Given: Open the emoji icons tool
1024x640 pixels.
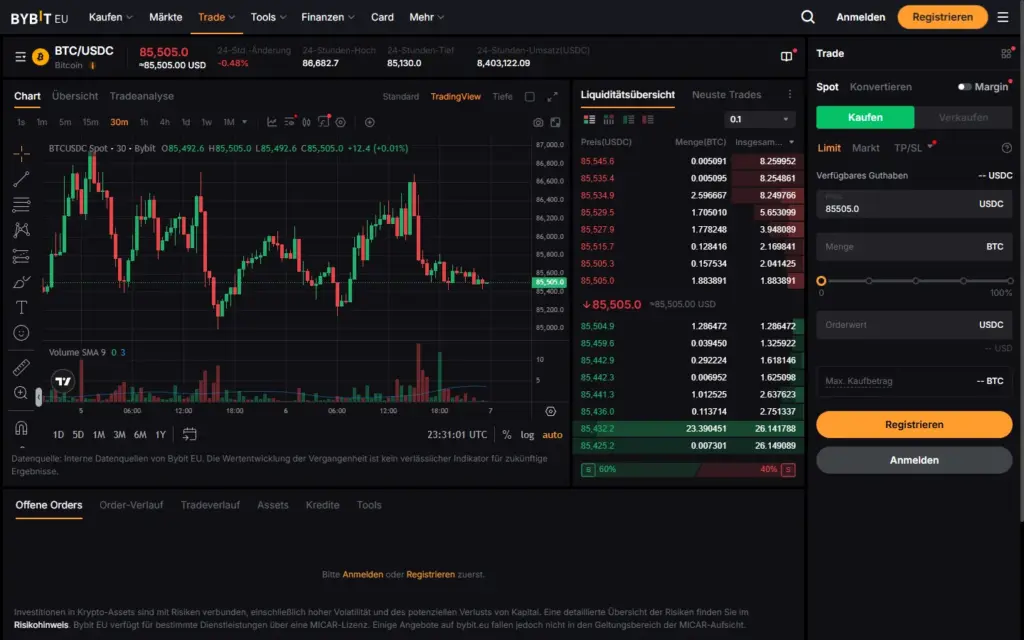Looking at the screenshot, I should pos(21,333).
